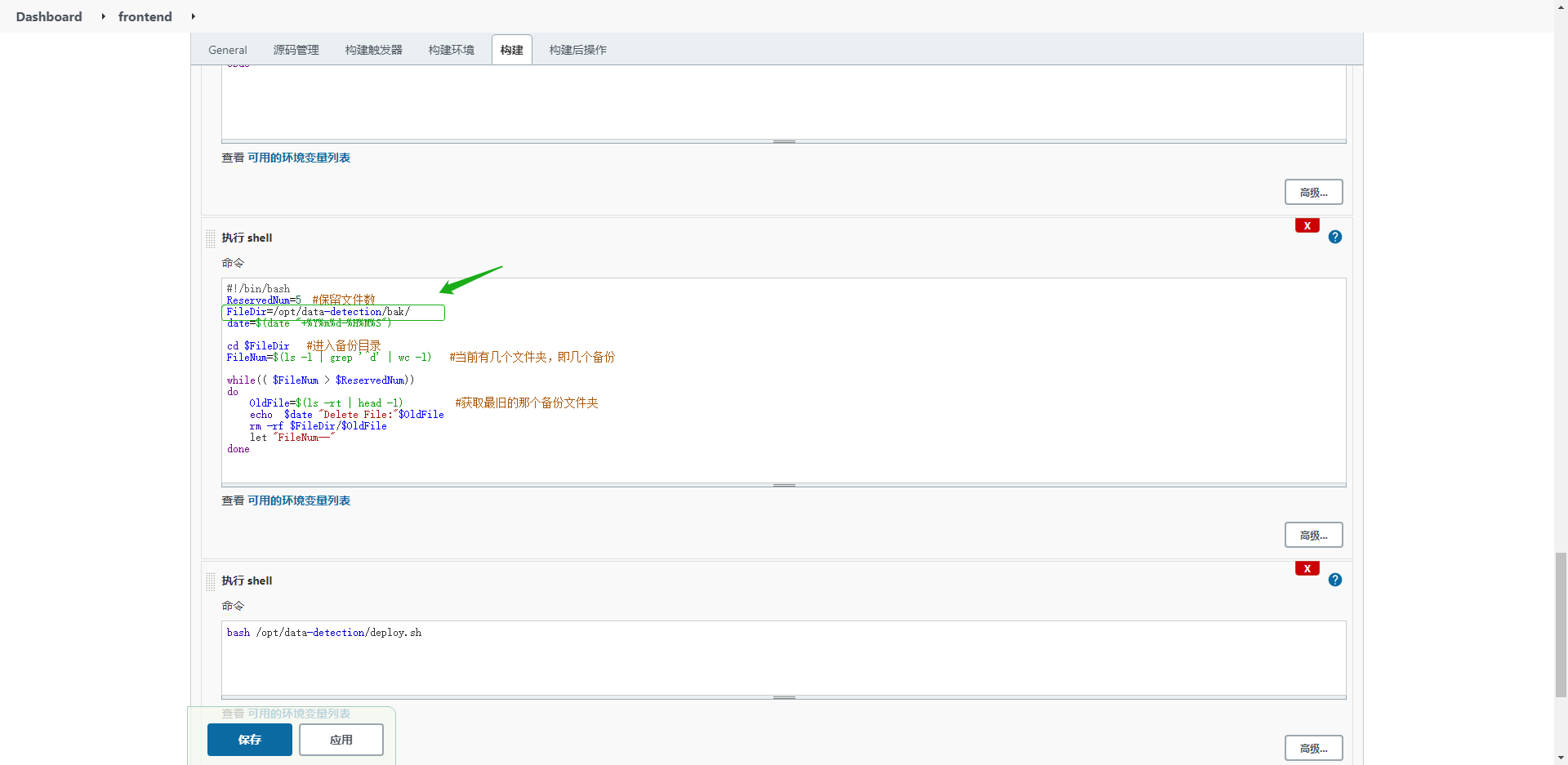Click the page vertical scrollbar thumb
This screenshot has height=765, width=1568.
[x=1561, y=625]
